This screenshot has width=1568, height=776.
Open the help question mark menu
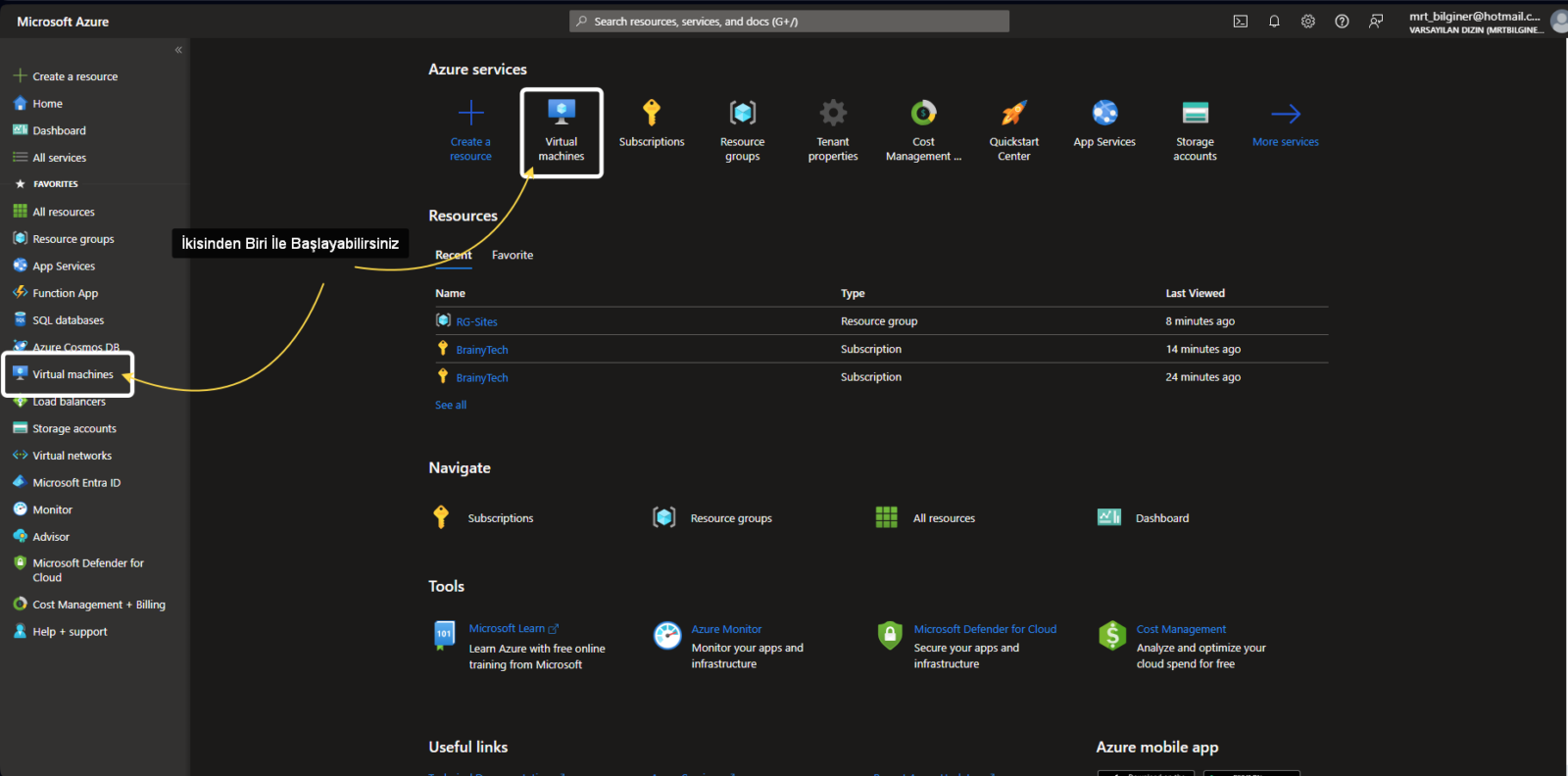[x=1342, y=22]
